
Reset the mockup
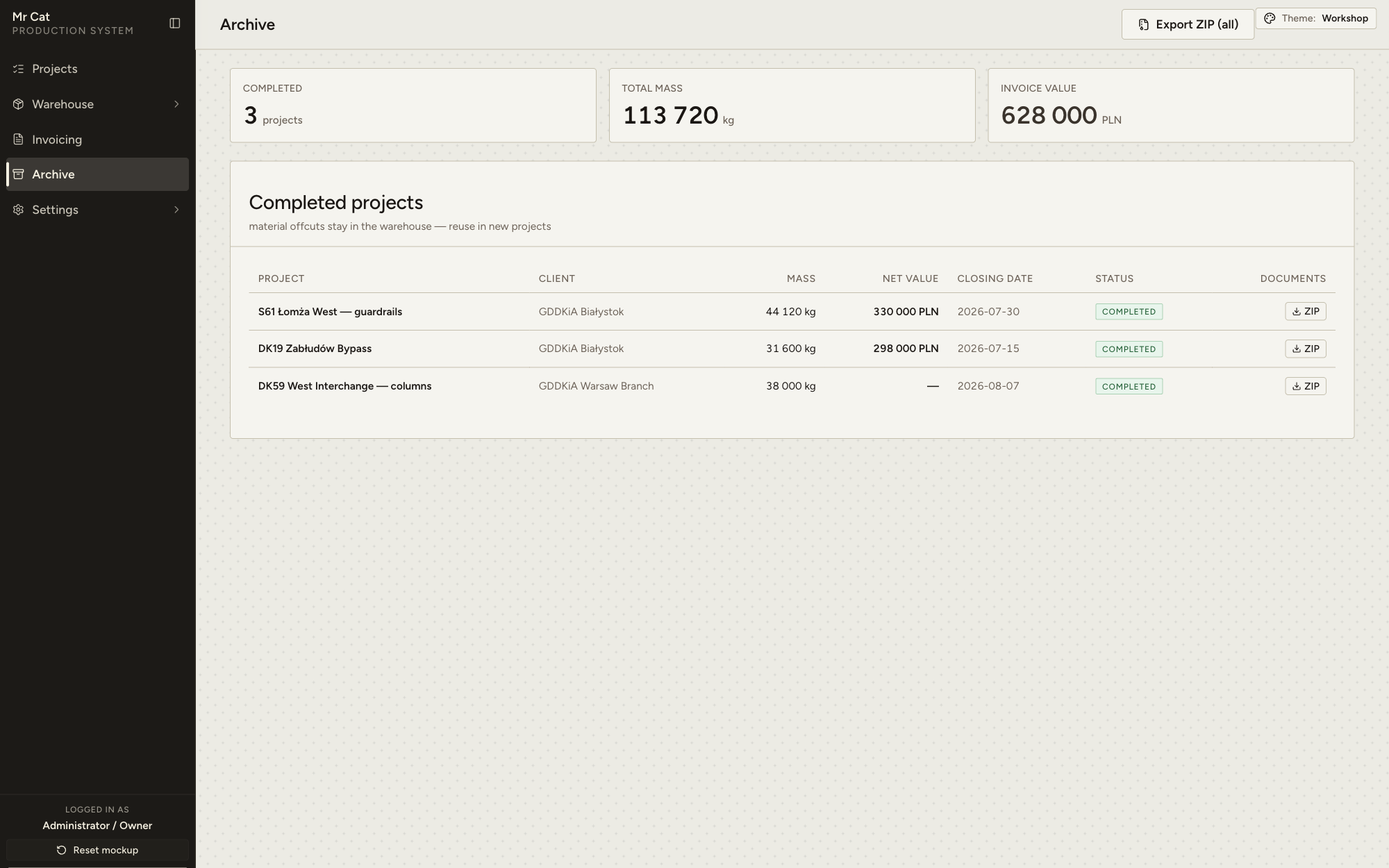pos(97,850)
